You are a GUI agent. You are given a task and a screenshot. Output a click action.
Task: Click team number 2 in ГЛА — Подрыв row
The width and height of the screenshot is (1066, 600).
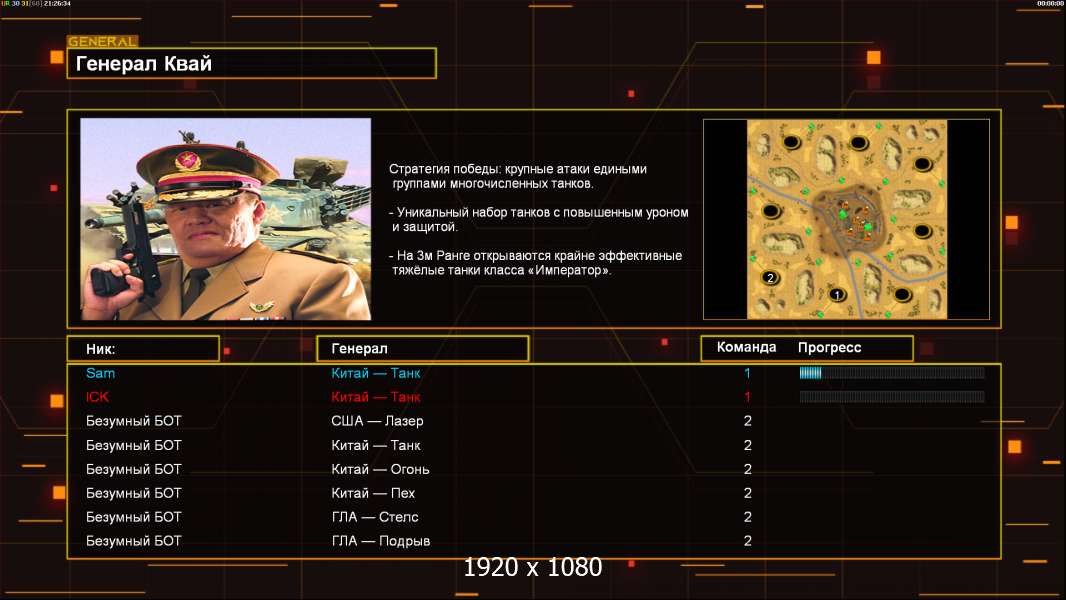tap(748, 541)
